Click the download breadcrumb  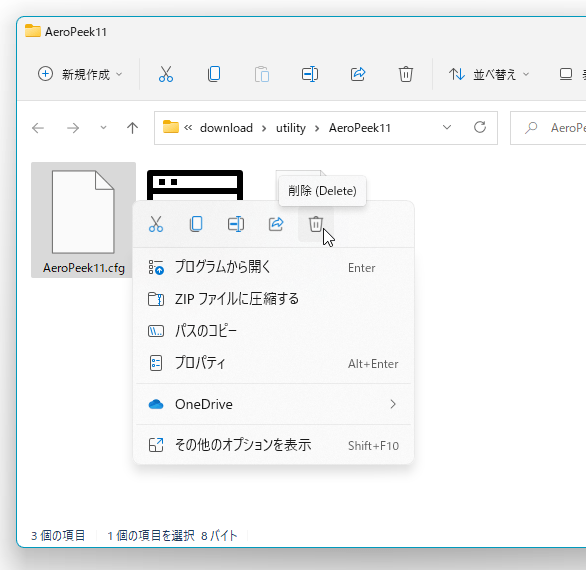[x=226, y=128]
